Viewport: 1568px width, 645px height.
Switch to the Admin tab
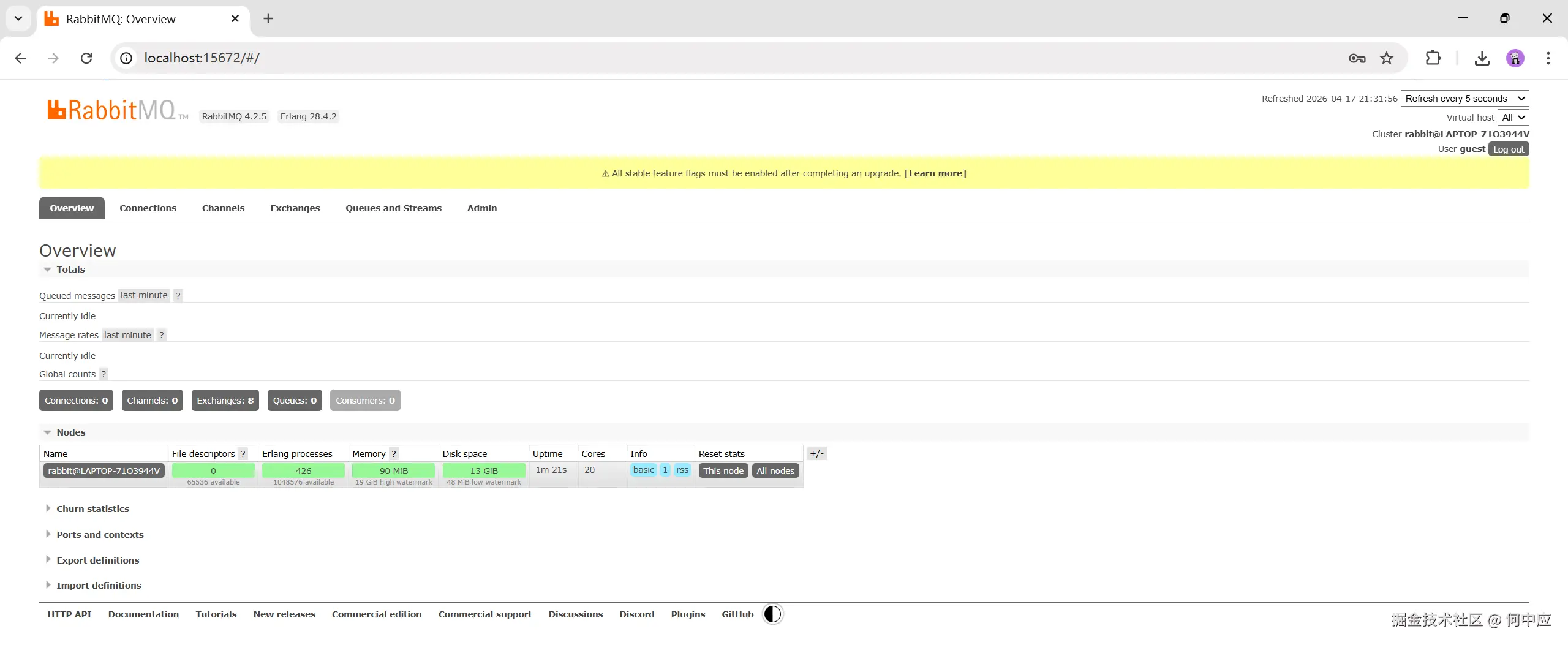click(482, 208)
